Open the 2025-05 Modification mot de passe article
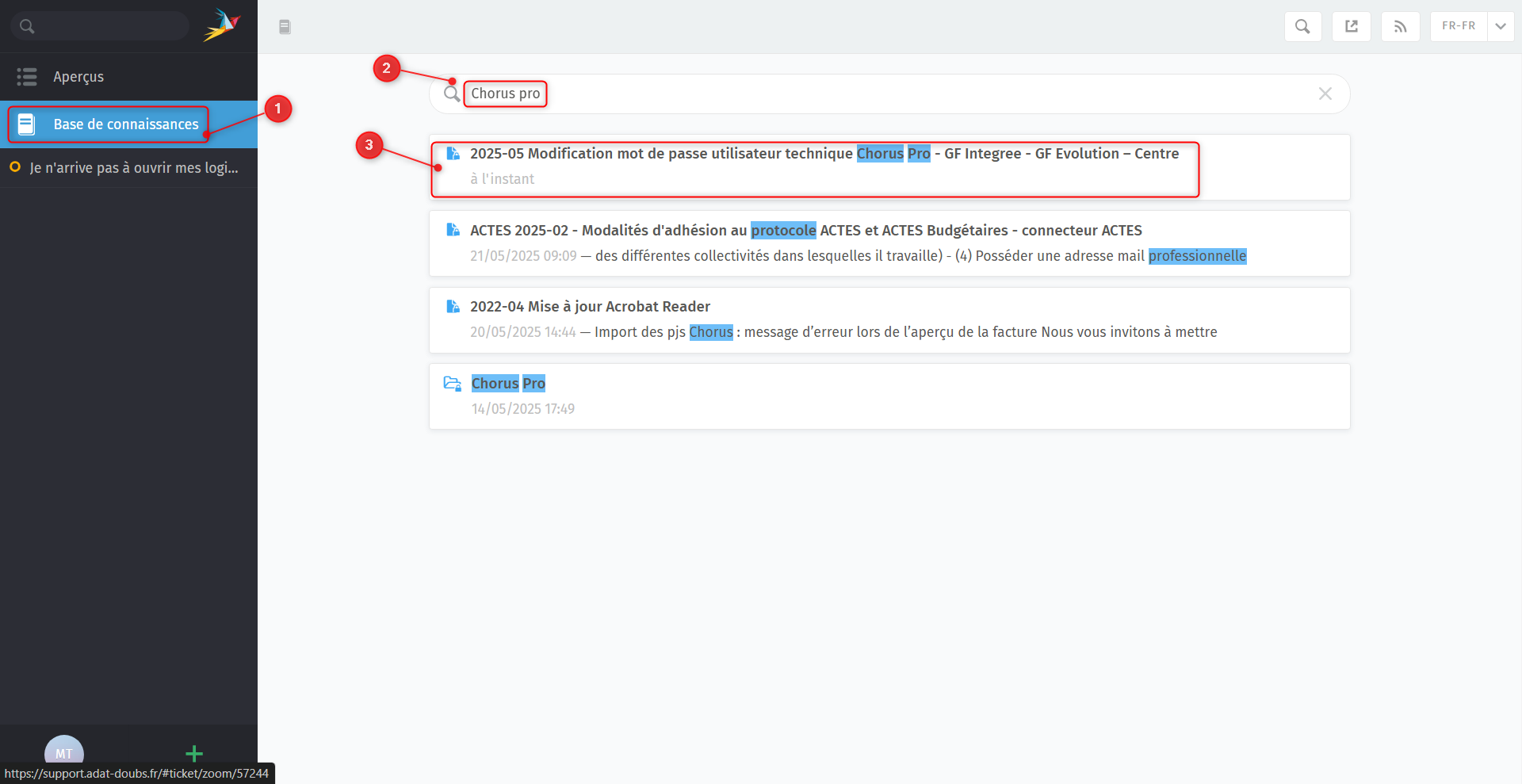Viewport: 1522px width, 784px height. tap(824, 154)
